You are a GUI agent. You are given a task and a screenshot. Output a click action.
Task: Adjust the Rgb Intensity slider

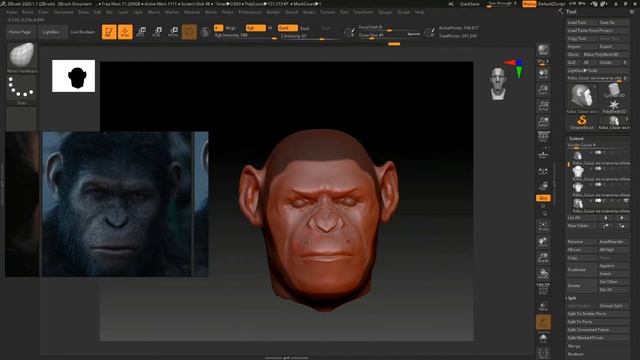pyautogui.click(x=246, y=36)
